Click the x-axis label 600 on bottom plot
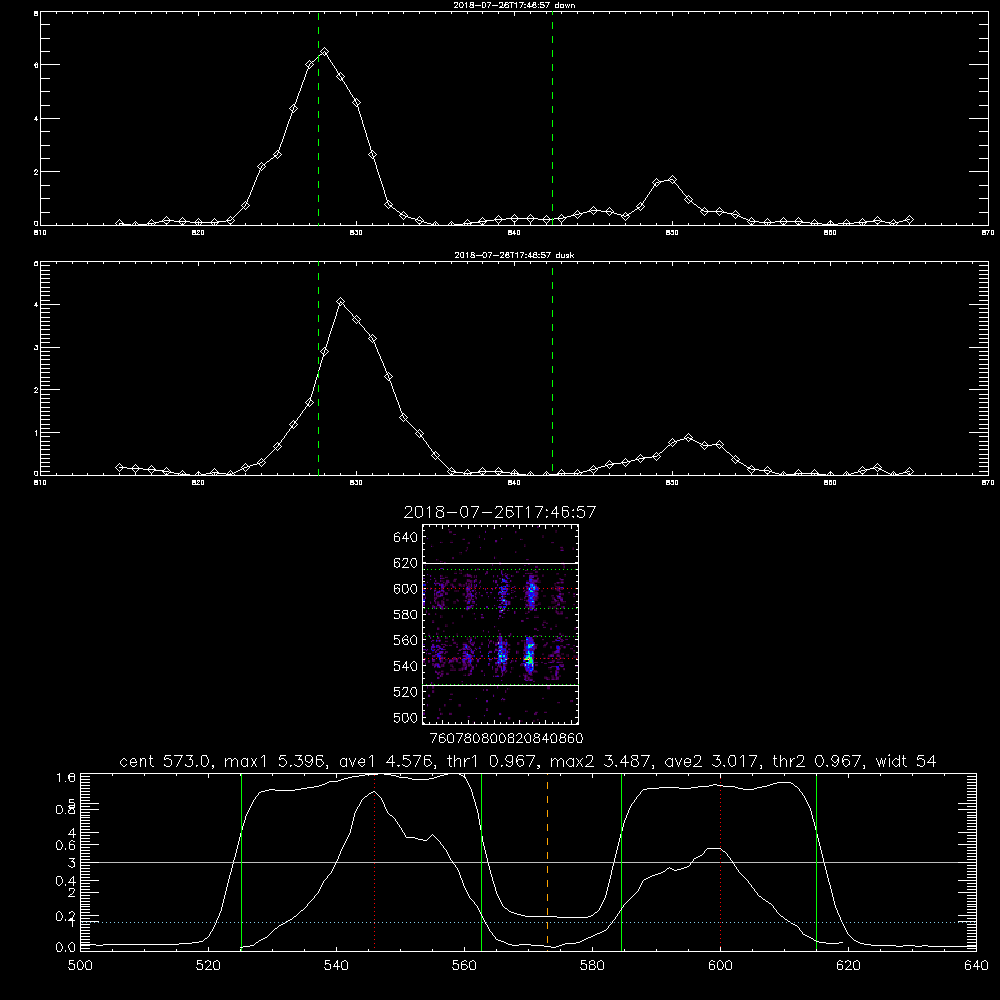Viewport: 1000px width, 1000px height. pyautogui.click(x=721, y=966)
